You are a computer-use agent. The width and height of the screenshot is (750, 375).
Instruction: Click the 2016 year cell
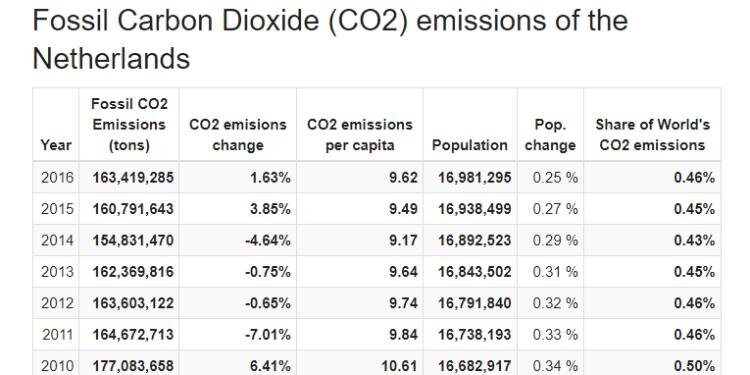coord(57,178)
